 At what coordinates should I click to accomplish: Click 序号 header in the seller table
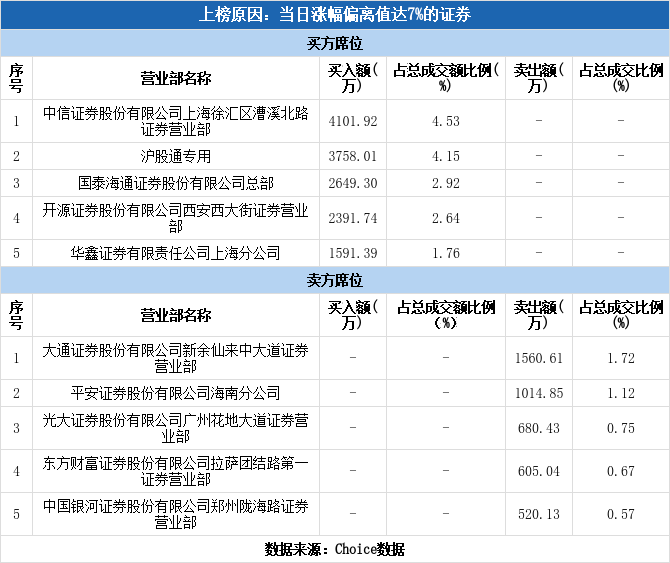pyautogui.click(x=16, y=315)
